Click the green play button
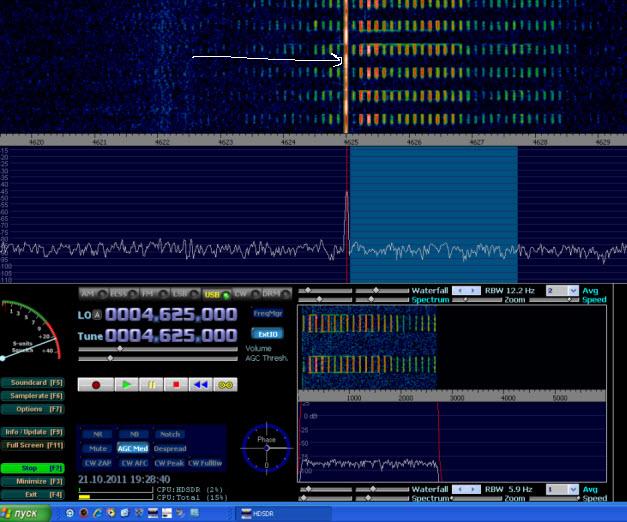This screenshot has width=627, height=522. click(126, 384)
